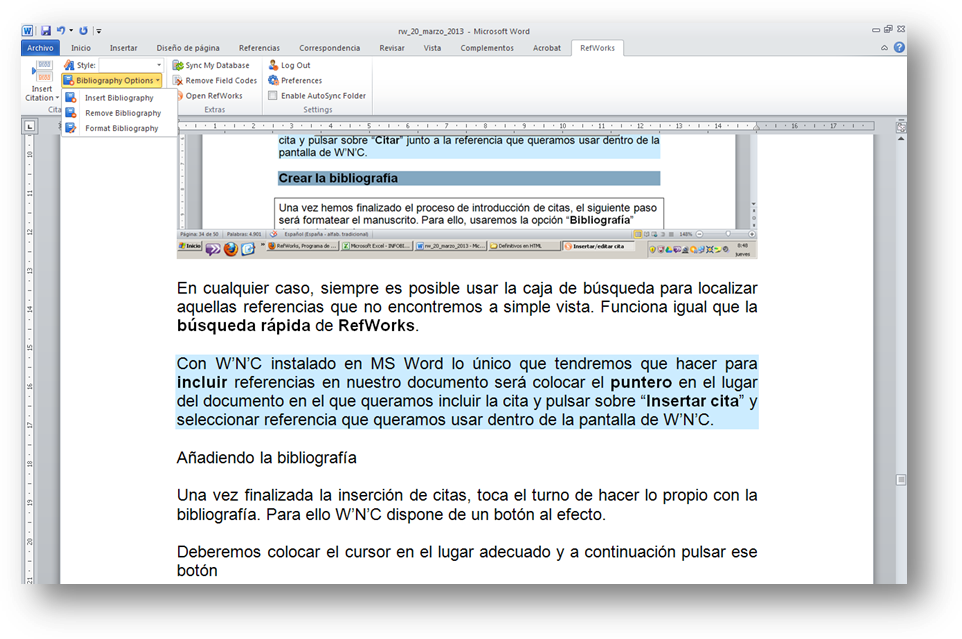Click the vertical scrollbar thumb
Image resolution: width=962 pixels, height=639 pixels.
point(901,480)
